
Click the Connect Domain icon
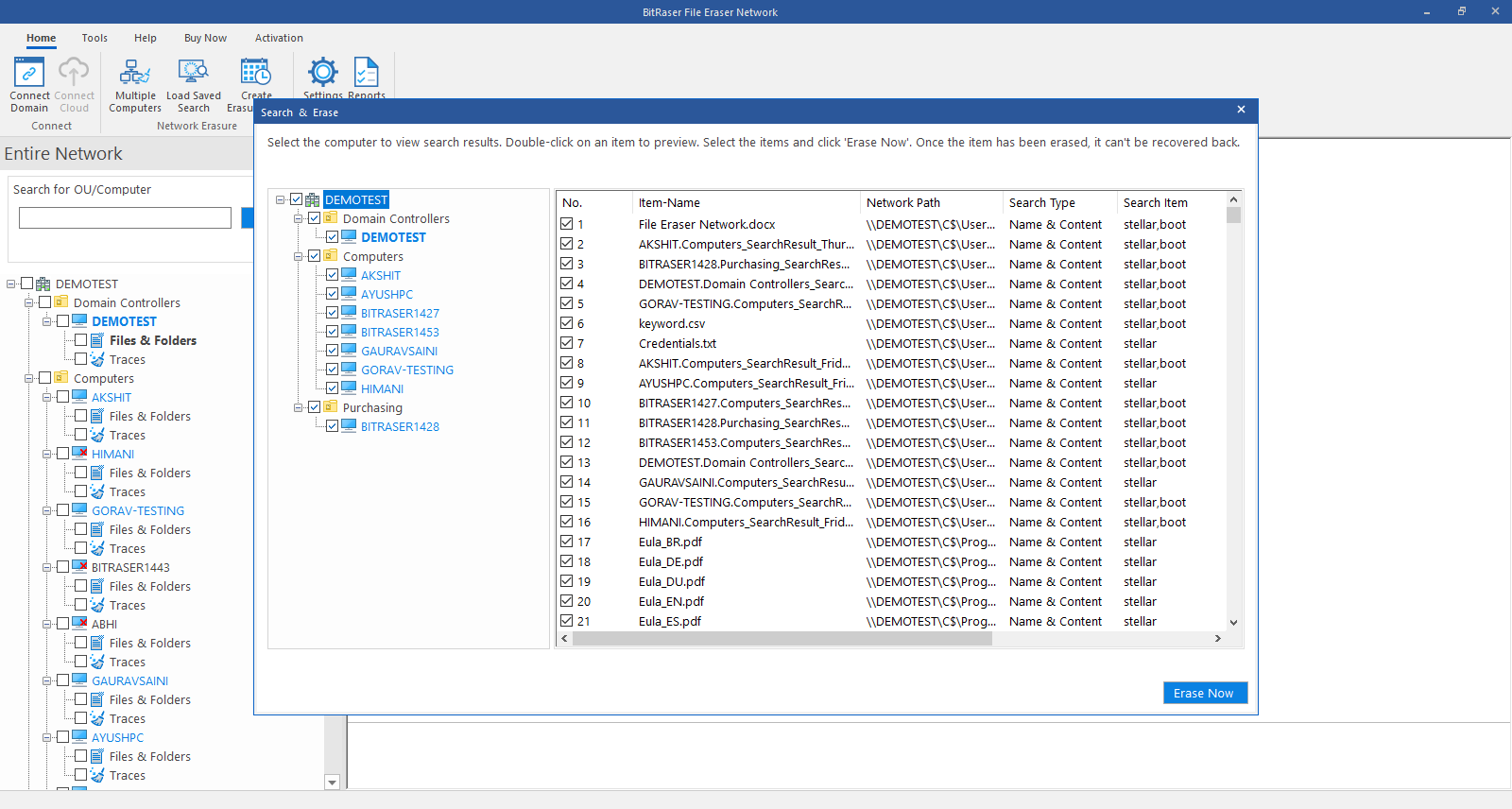tap(29, 72)
